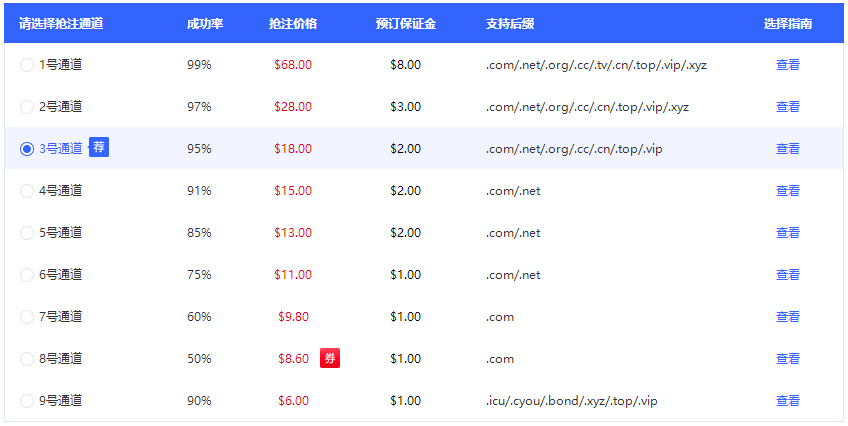Click the selected 3号通道 radio button
This screenshot has height=426, width=848.
pos(27,149)
